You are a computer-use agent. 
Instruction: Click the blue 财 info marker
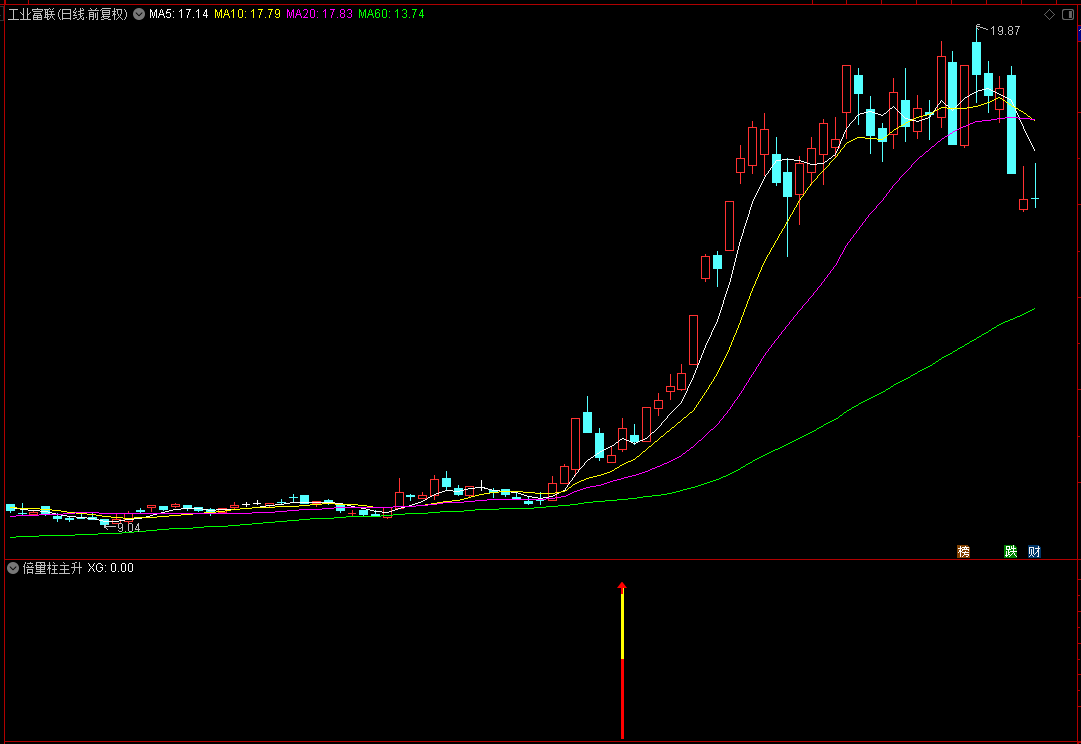tap(1034, 551)
